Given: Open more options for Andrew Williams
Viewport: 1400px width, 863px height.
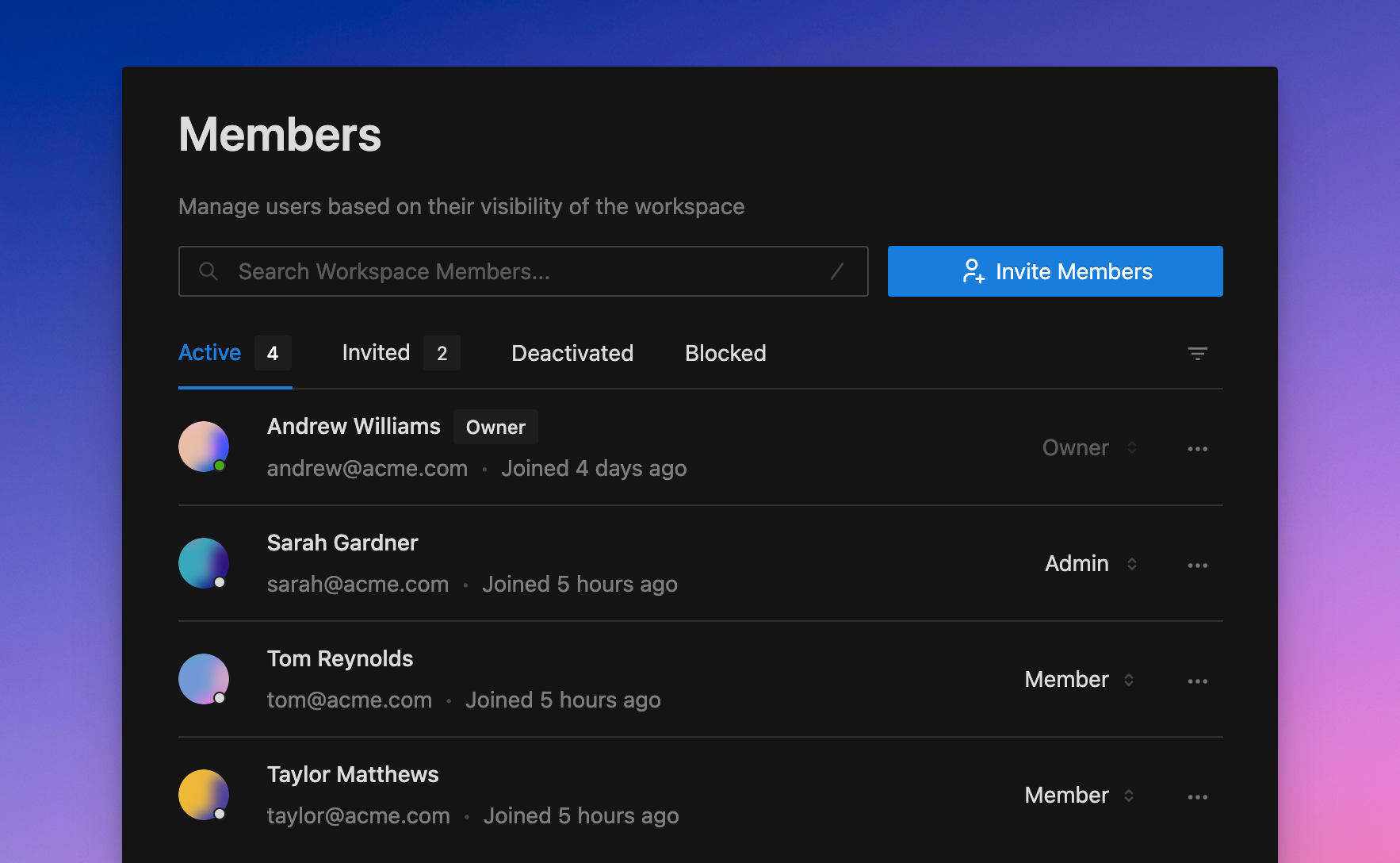Looking at the screenshot, I should (x=1197, y=449).
